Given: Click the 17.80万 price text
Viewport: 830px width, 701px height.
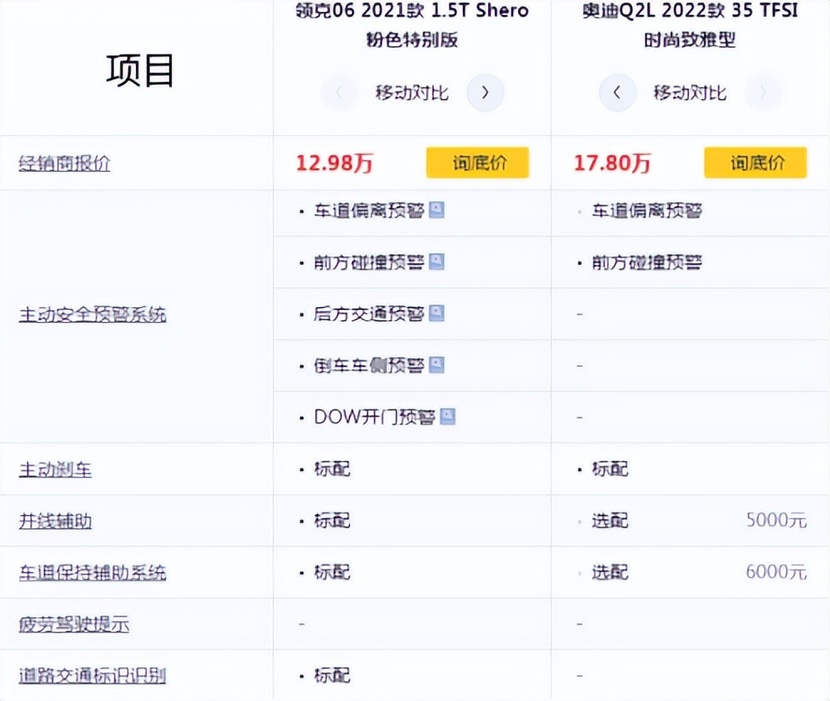Looking at the screenshot, I should click(612, 163).
